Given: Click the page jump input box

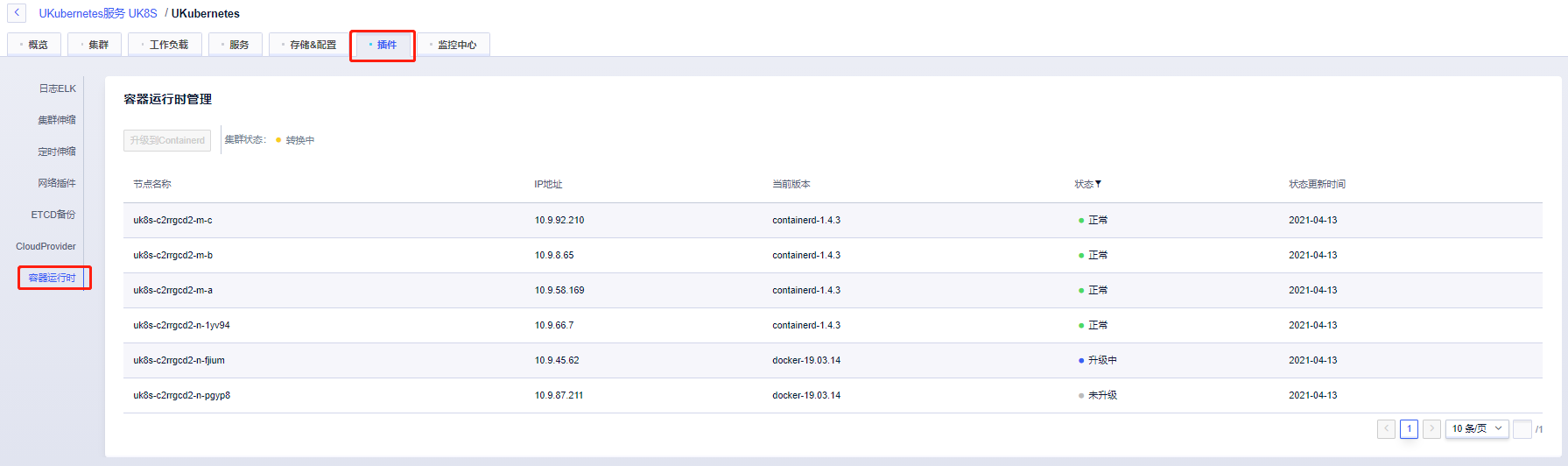Looking at the screenshot, I should click(x=1522, y=428).
